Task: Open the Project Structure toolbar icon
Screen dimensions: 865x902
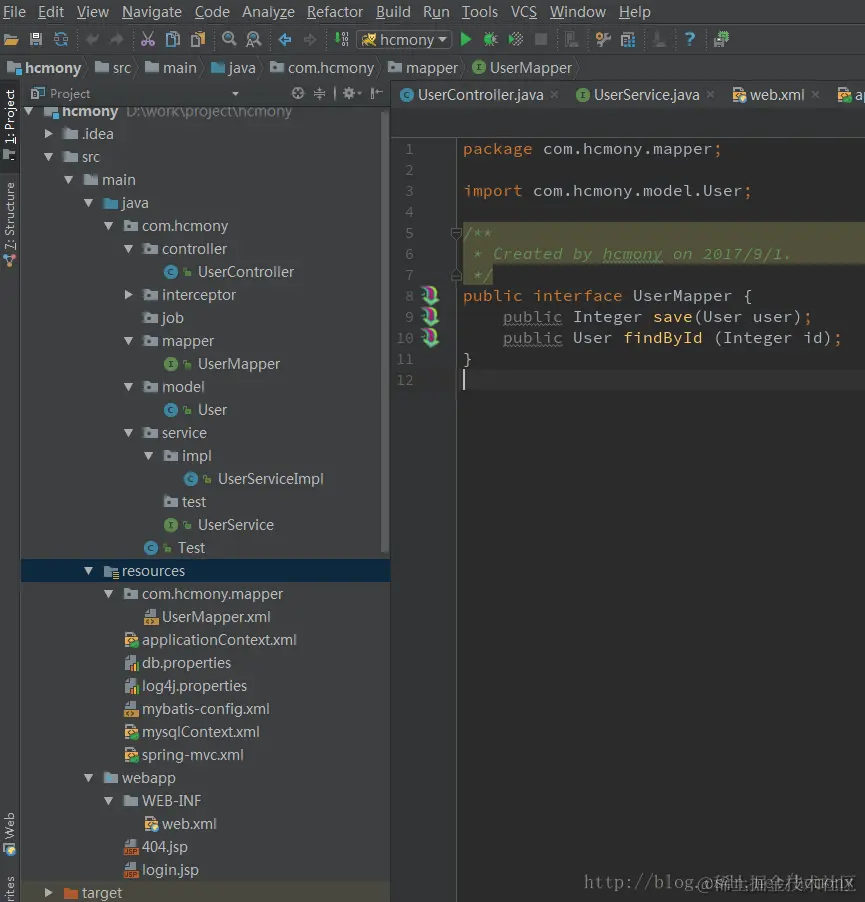Action: pos(628,40)
